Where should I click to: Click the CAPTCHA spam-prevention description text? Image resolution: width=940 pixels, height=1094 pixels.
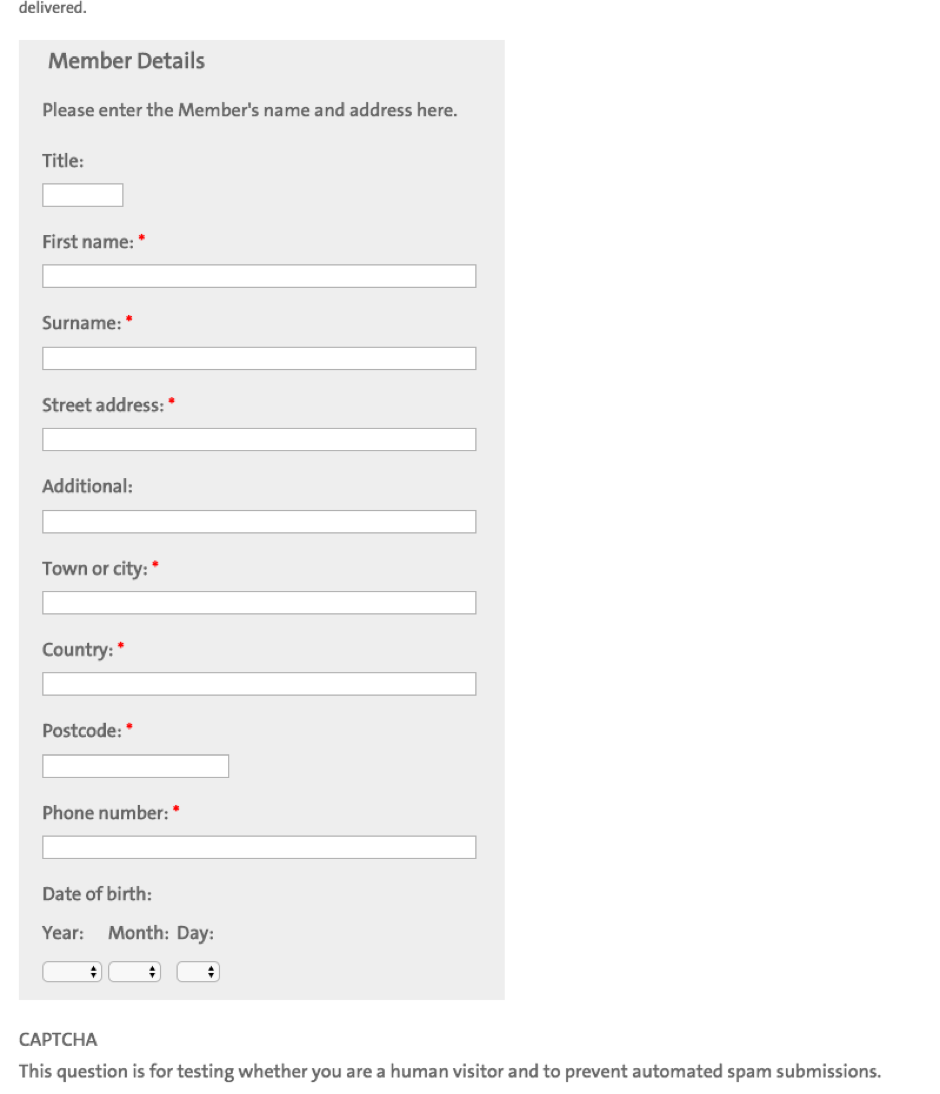coord(449,1071)
